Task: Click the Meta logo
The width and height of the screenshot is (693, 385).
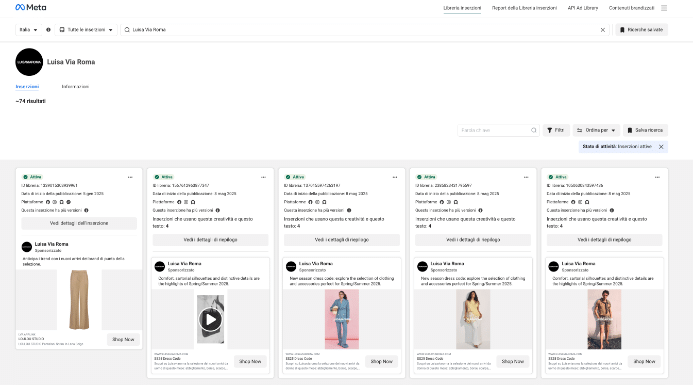Action: click(x=30, y=8)
